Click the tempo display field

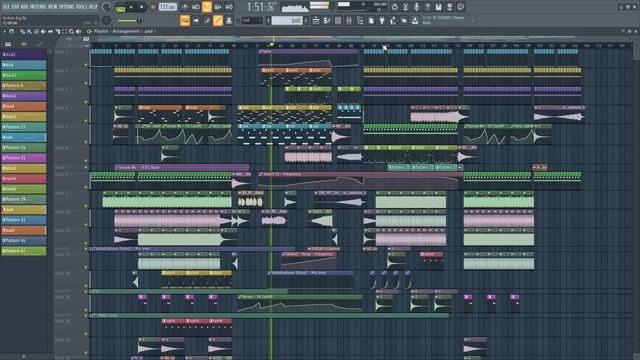[167, 7]
